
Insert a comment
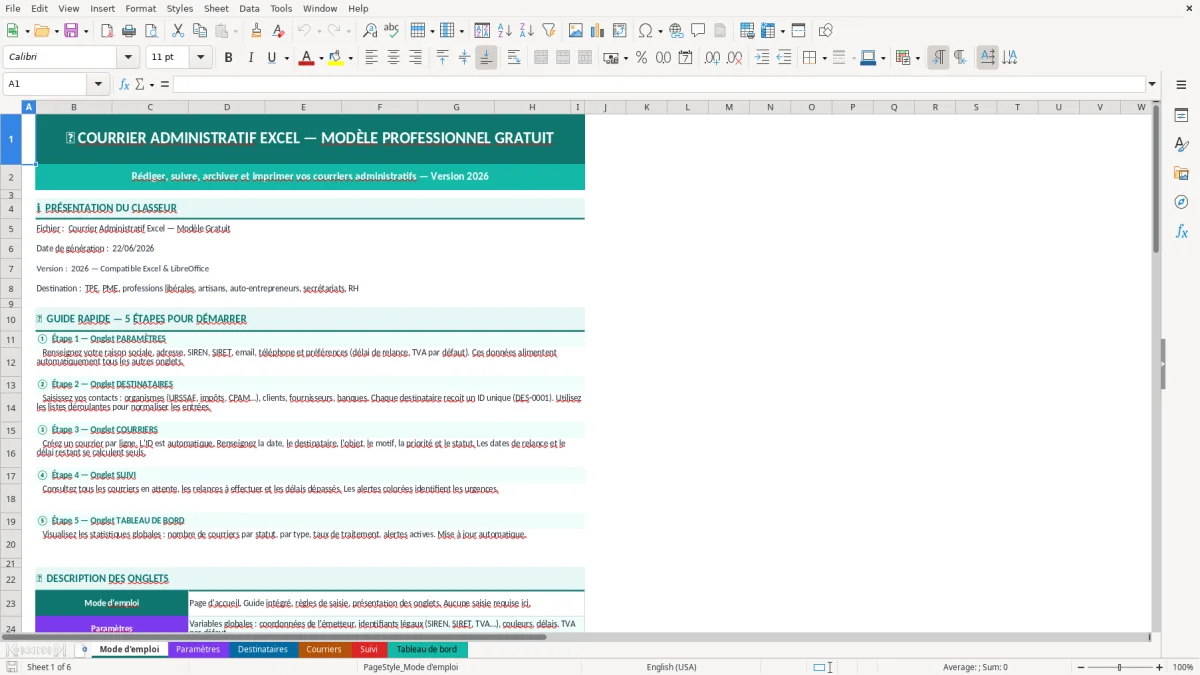tap(698, 31)
